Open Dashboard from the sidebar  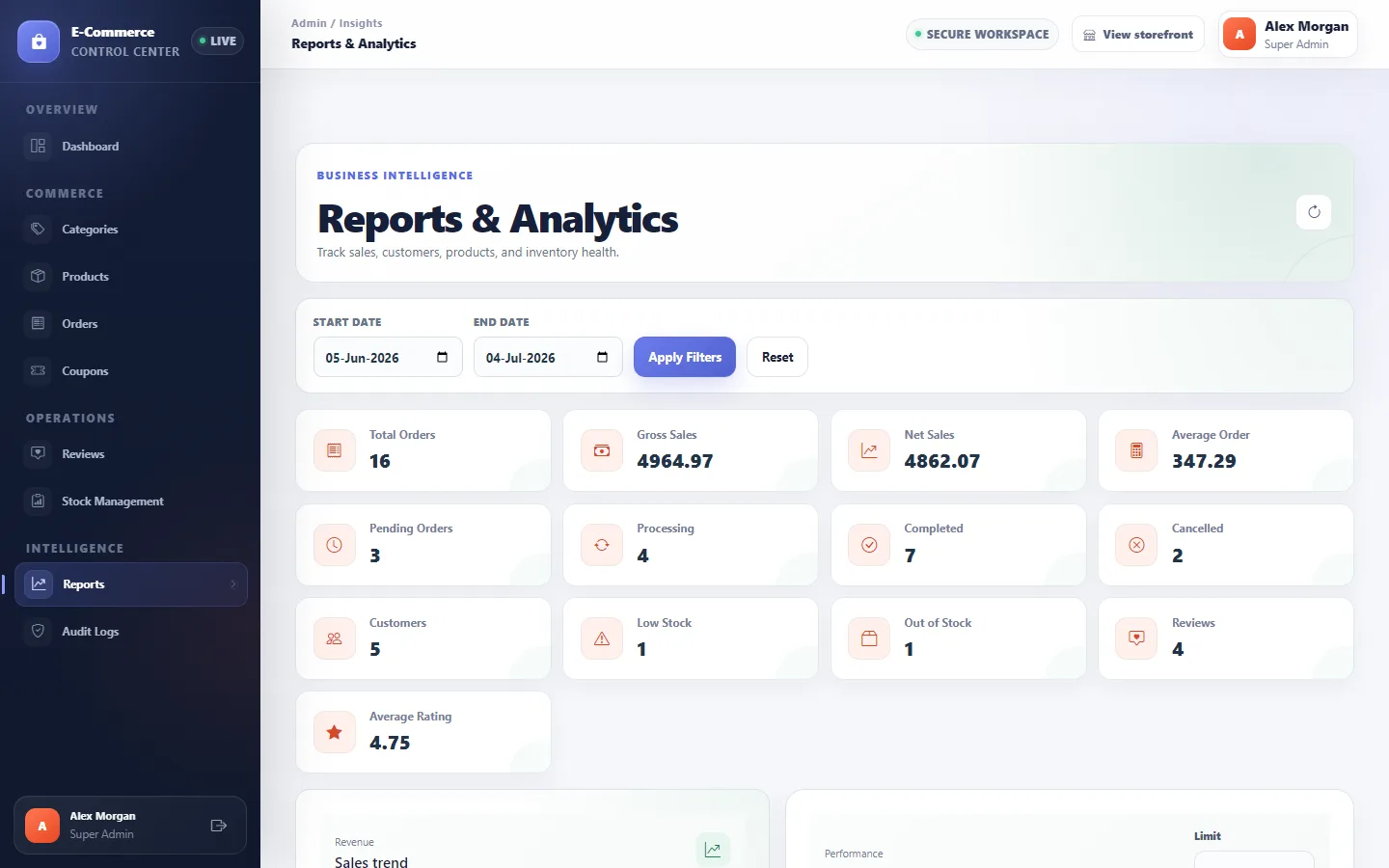[x=130, y=147]
